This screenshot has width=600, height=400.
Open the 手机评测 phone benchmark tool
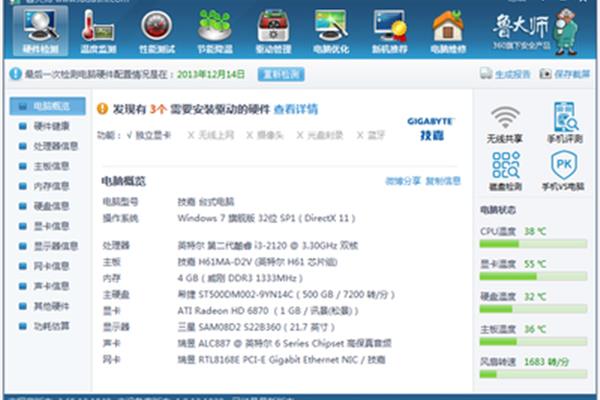tap(565, 123)
